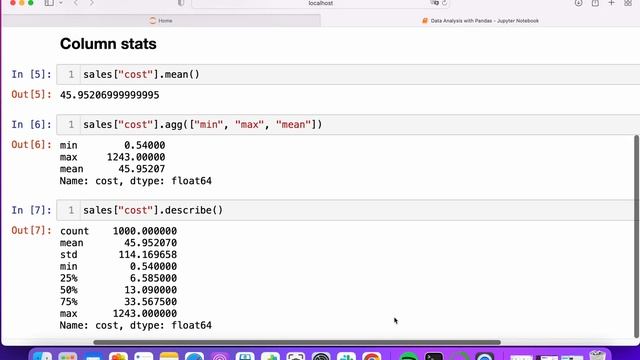Click the translate icon in address bar

(435, 3)
